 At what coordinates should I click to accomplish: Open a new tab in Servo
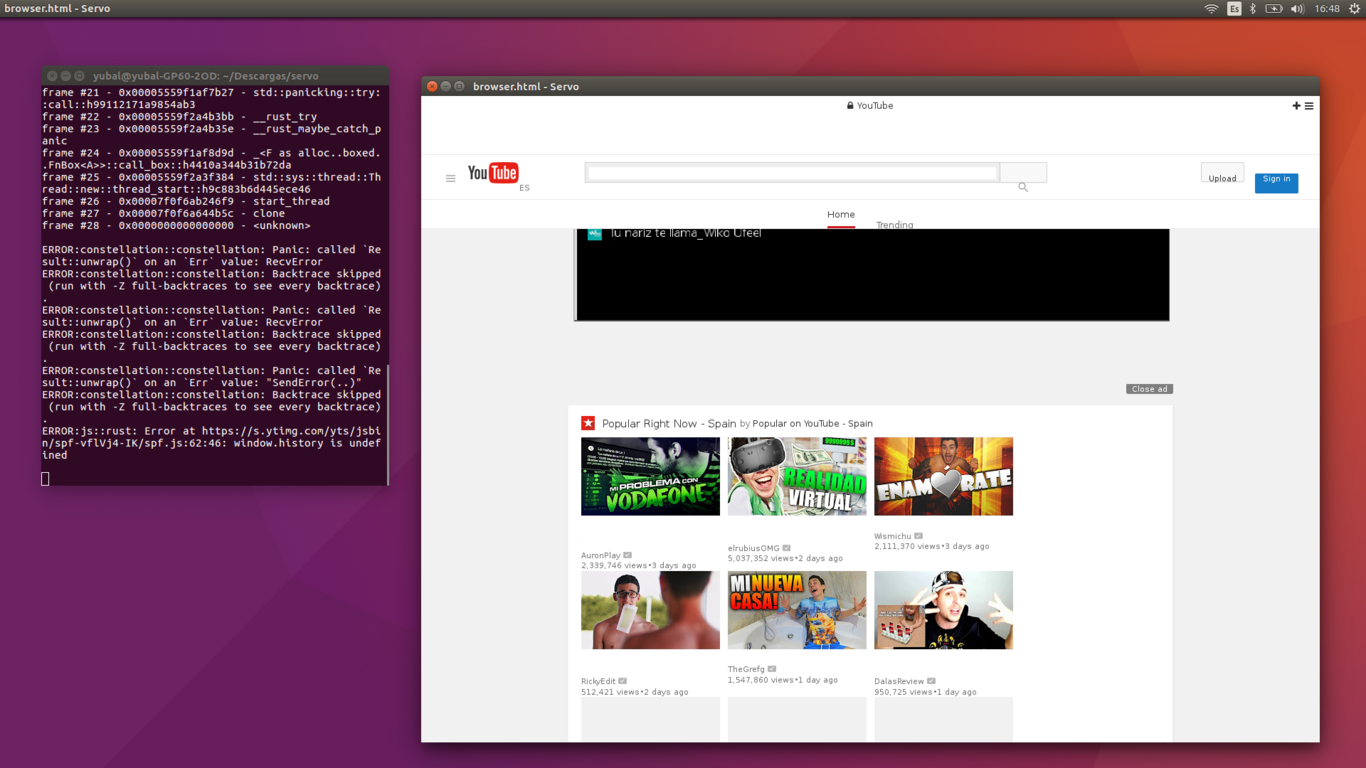(x=1295, y=105)
